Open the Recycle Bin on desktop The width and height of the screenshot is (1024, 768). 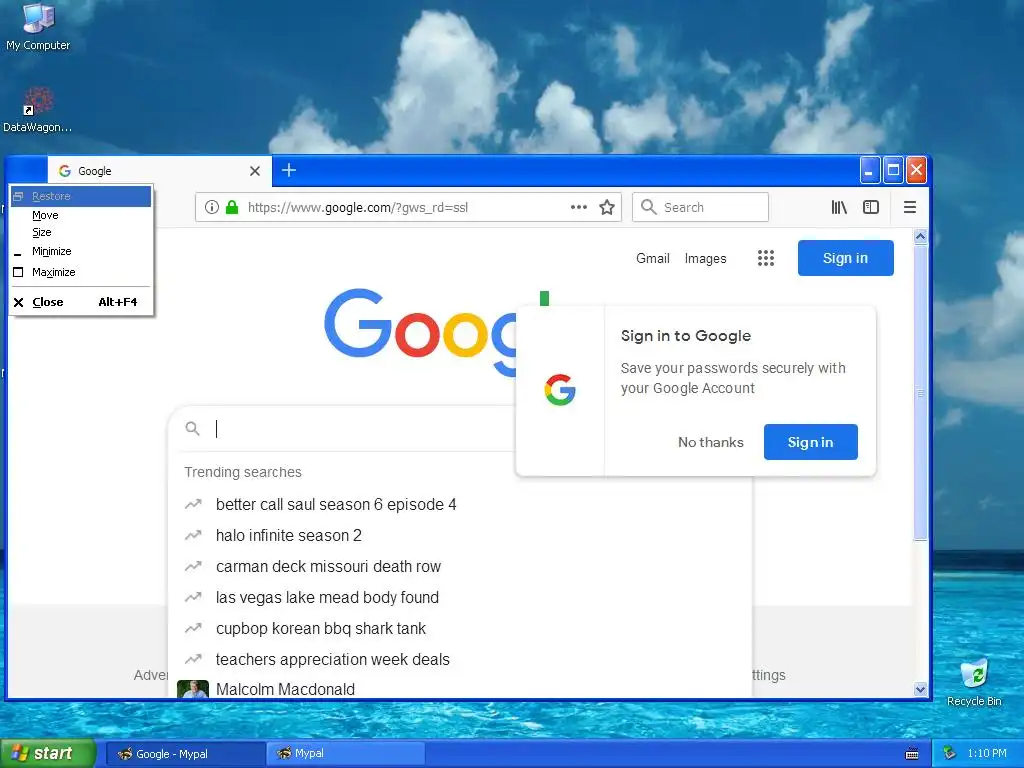pos(974,682)
